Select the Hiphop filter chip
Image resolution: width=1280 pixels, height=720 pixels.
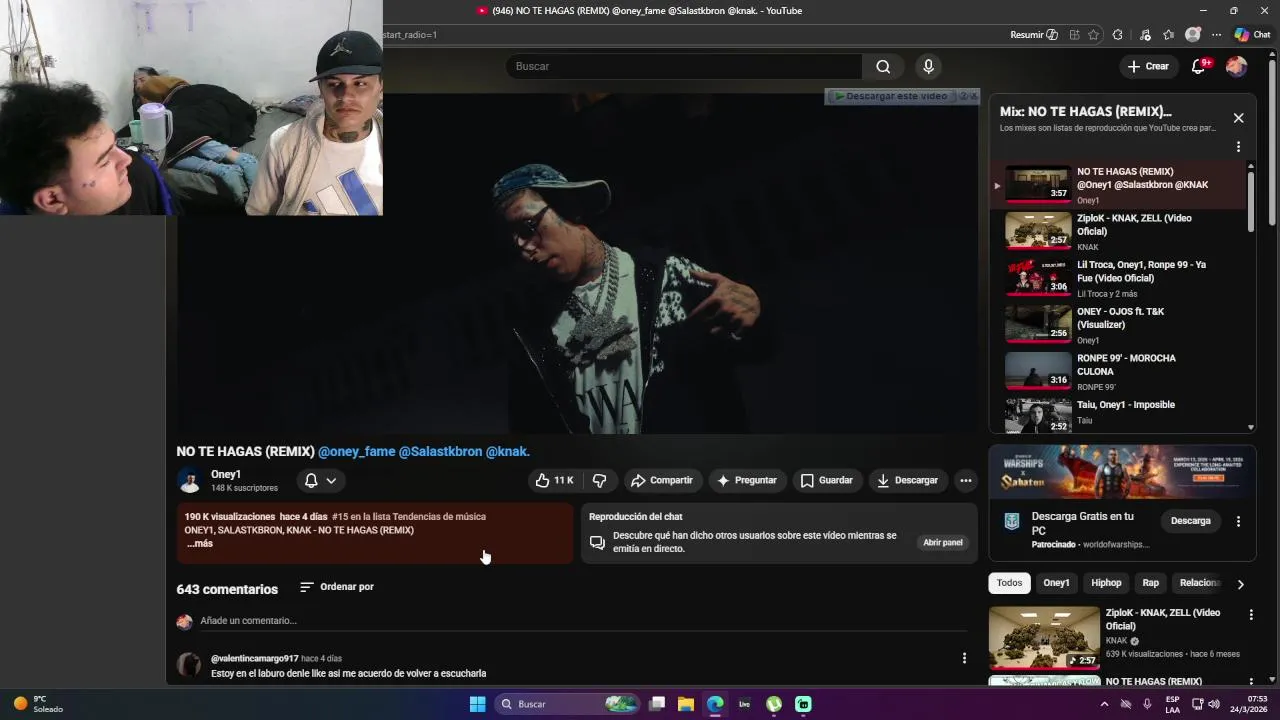point(1106,583)
